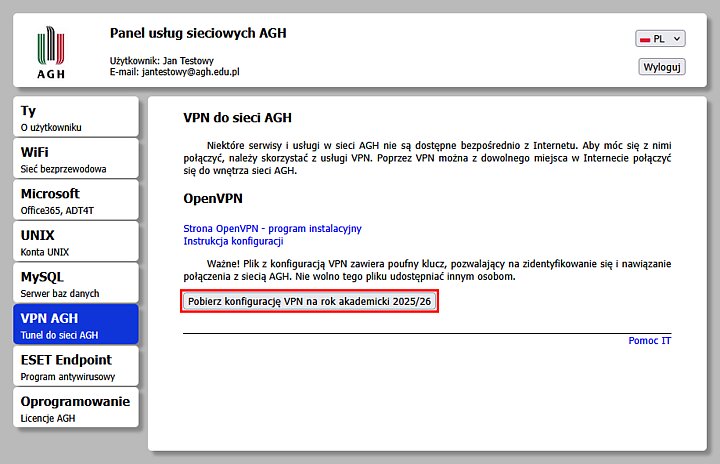Click the OpenVPN section heading
The height and width of the screenshot is (464, 720).
click(x=213, y=198)
